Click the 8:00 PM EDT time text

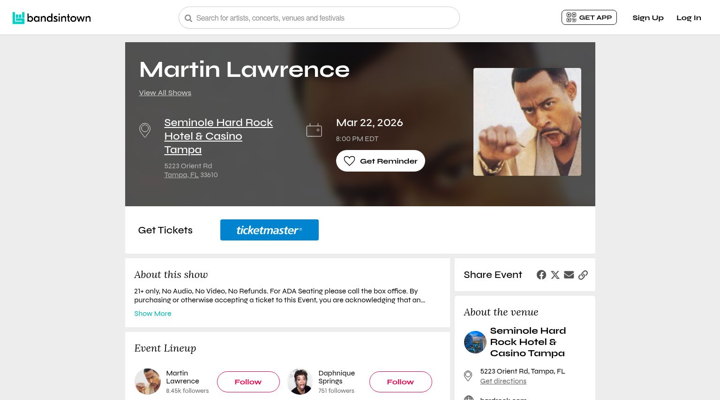[x=357, y=139]
